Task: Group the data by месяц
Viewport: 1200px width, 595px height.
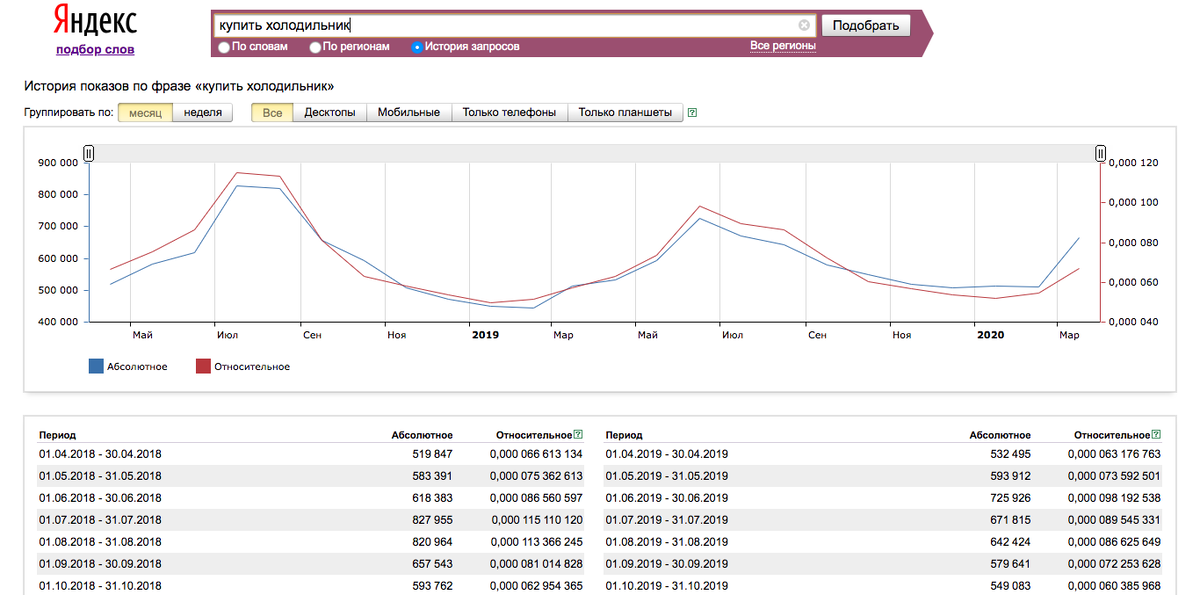Action: point(146,113)
